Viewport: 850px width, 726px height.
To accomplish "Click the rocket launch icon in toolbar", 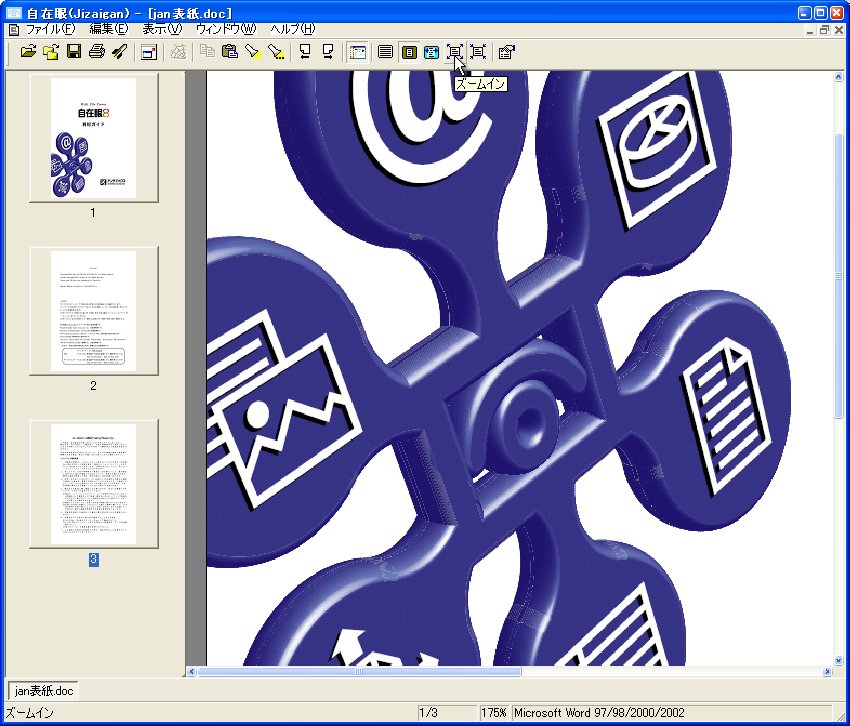I will click(119, 52).
